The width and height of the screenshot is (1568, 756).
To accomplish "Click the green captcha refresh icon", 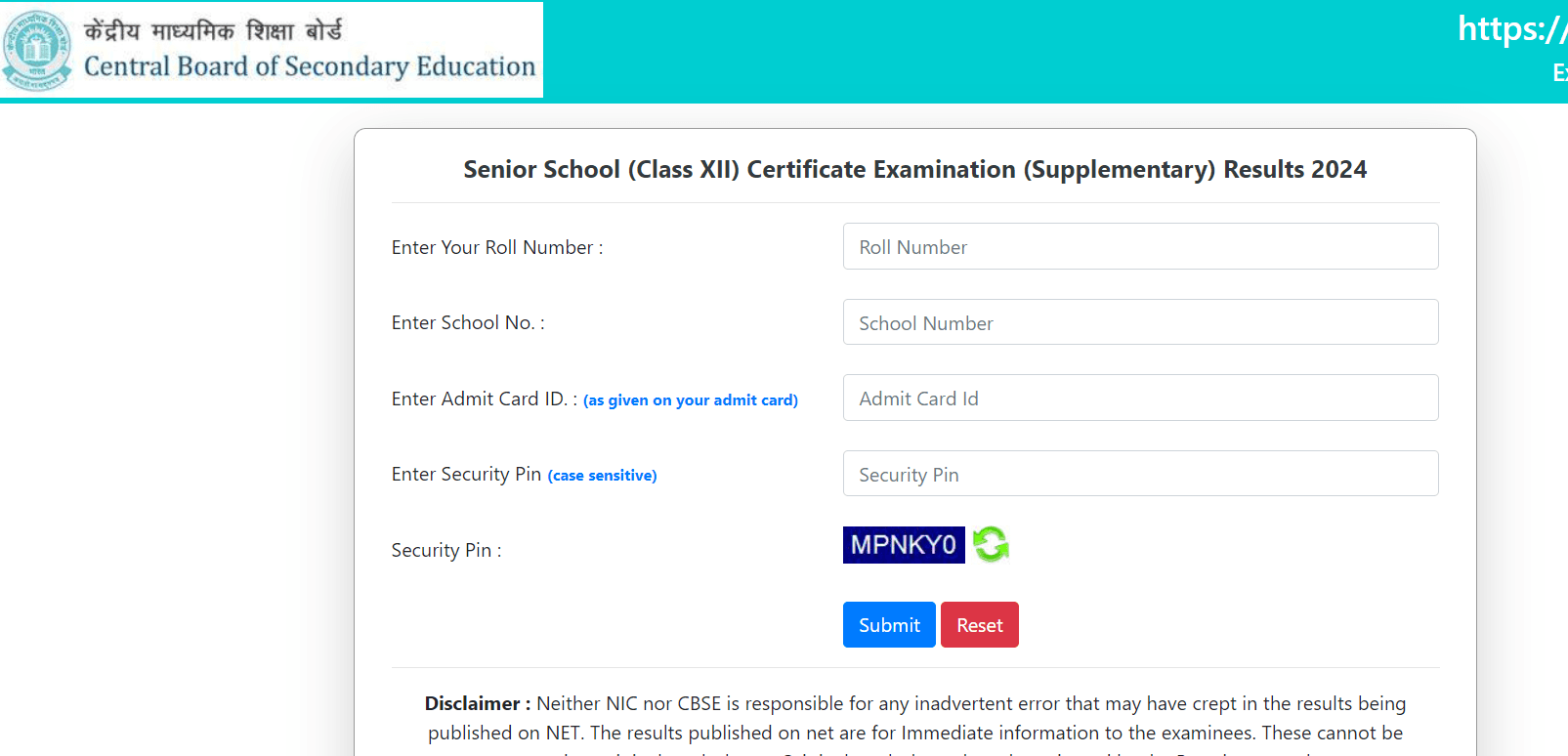I will tap(991, 545).
